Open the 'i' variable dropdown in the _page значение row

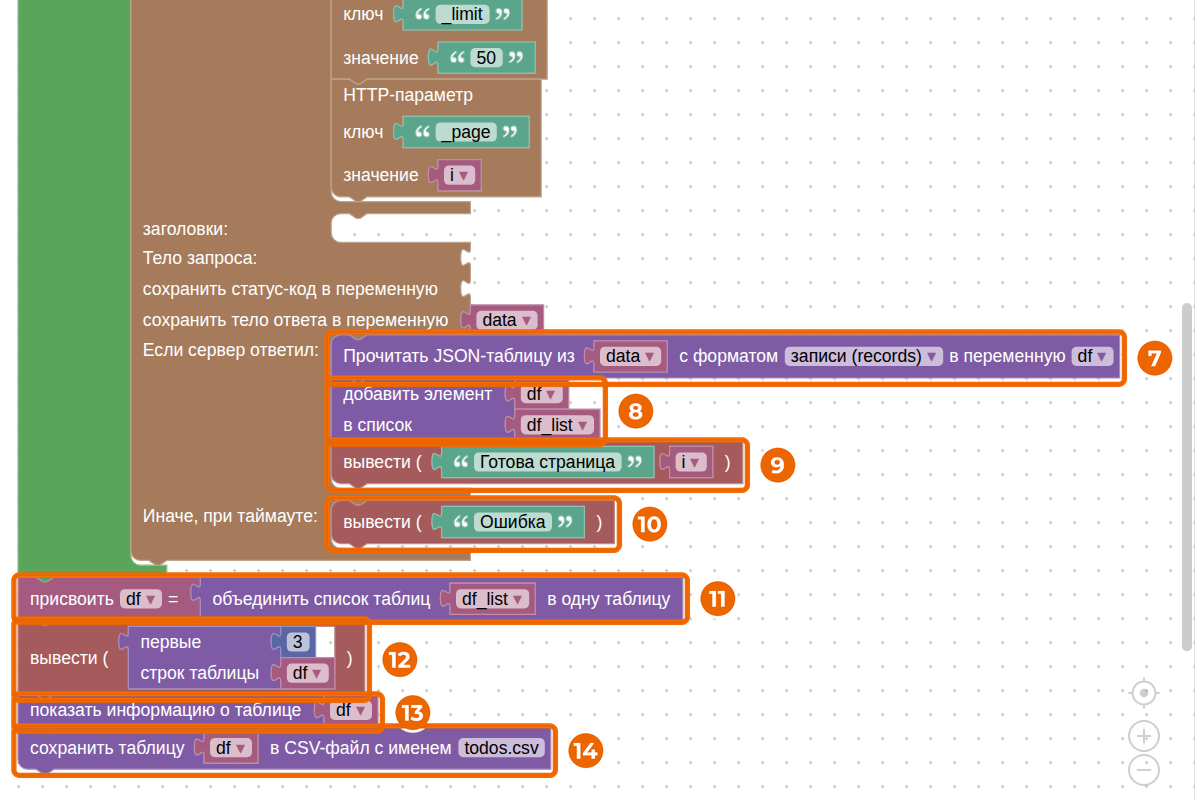pyautogui.click(x=460, y=175)
